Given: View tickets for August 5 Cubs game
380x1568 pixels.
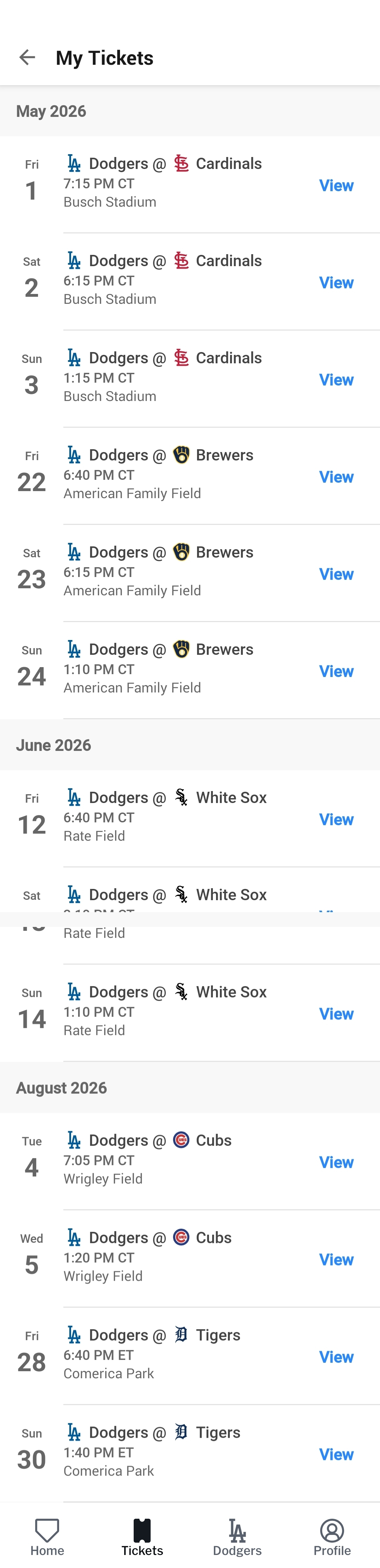Looking at the screenshot, I should click(336, 1259).
